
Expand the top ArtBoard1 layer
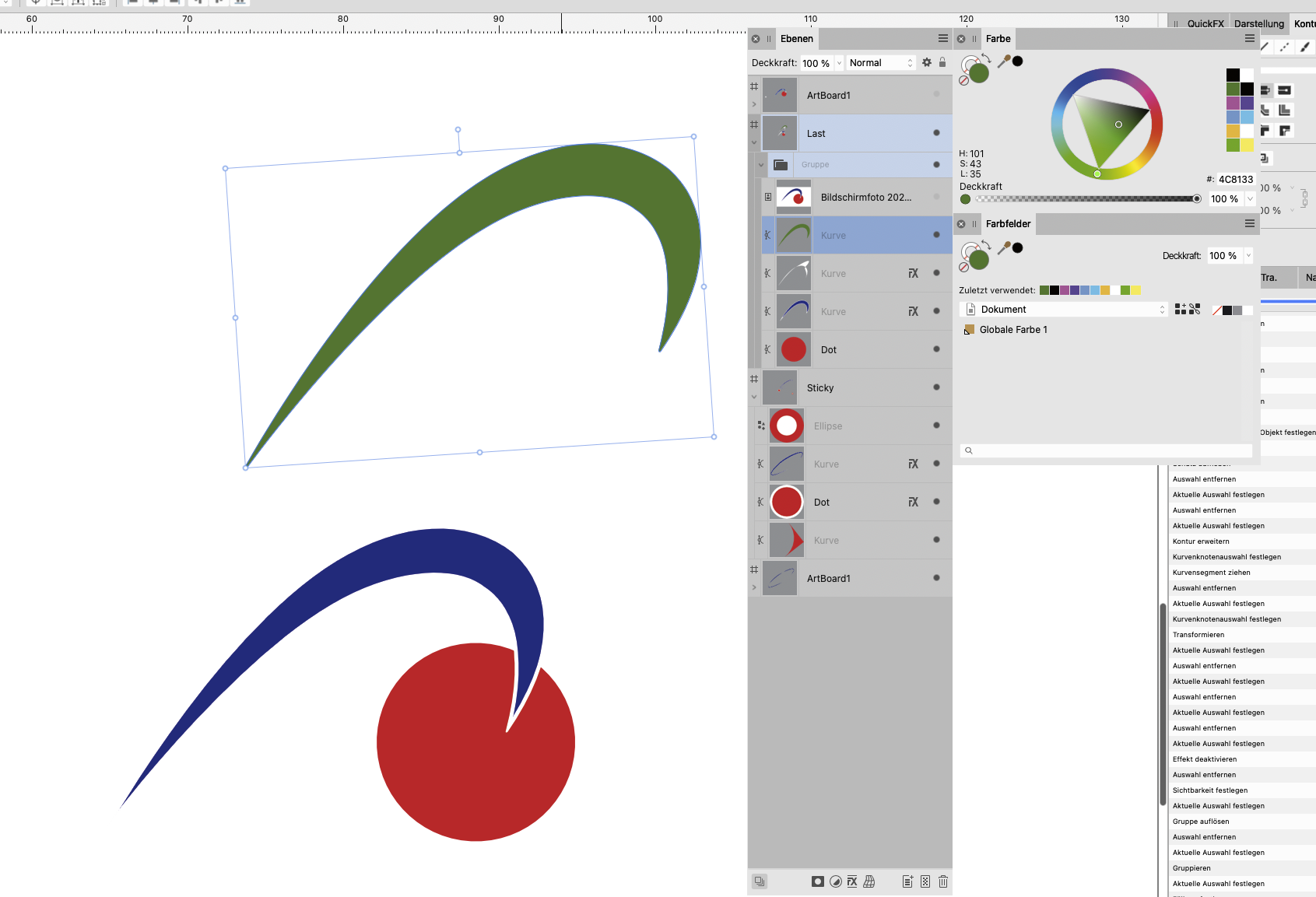[x=754, y=104]
